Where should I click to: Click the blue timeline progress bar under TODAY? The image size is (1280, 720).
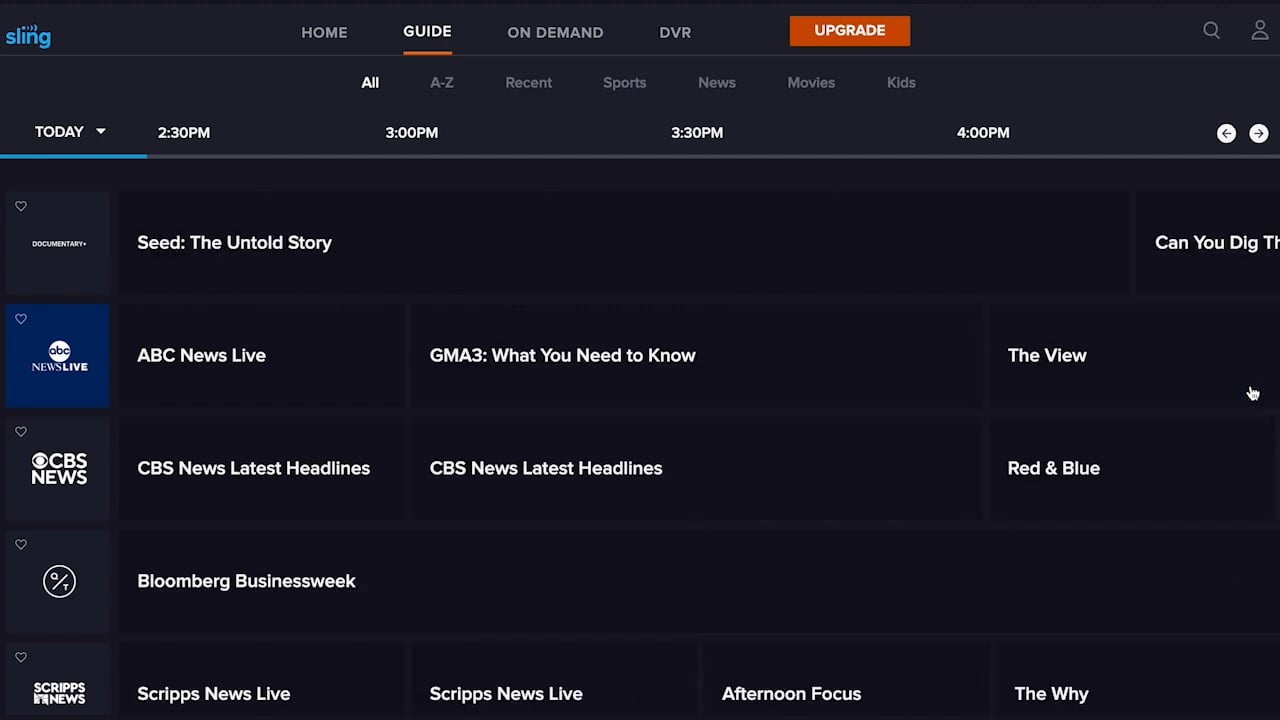point(74,156)
